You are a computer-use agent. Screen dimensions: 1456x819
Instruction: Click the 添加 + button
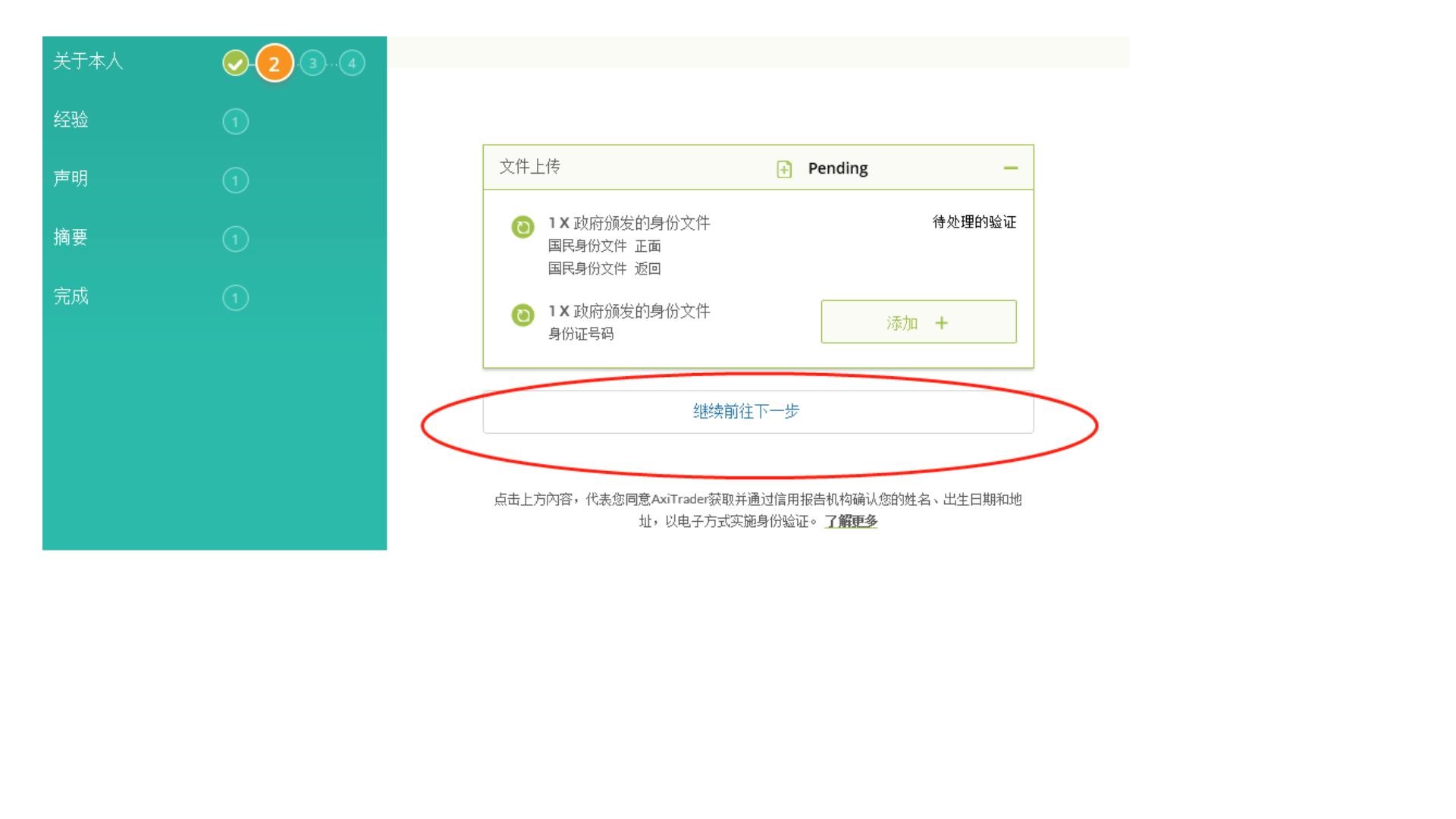click(x=918, y=322)
